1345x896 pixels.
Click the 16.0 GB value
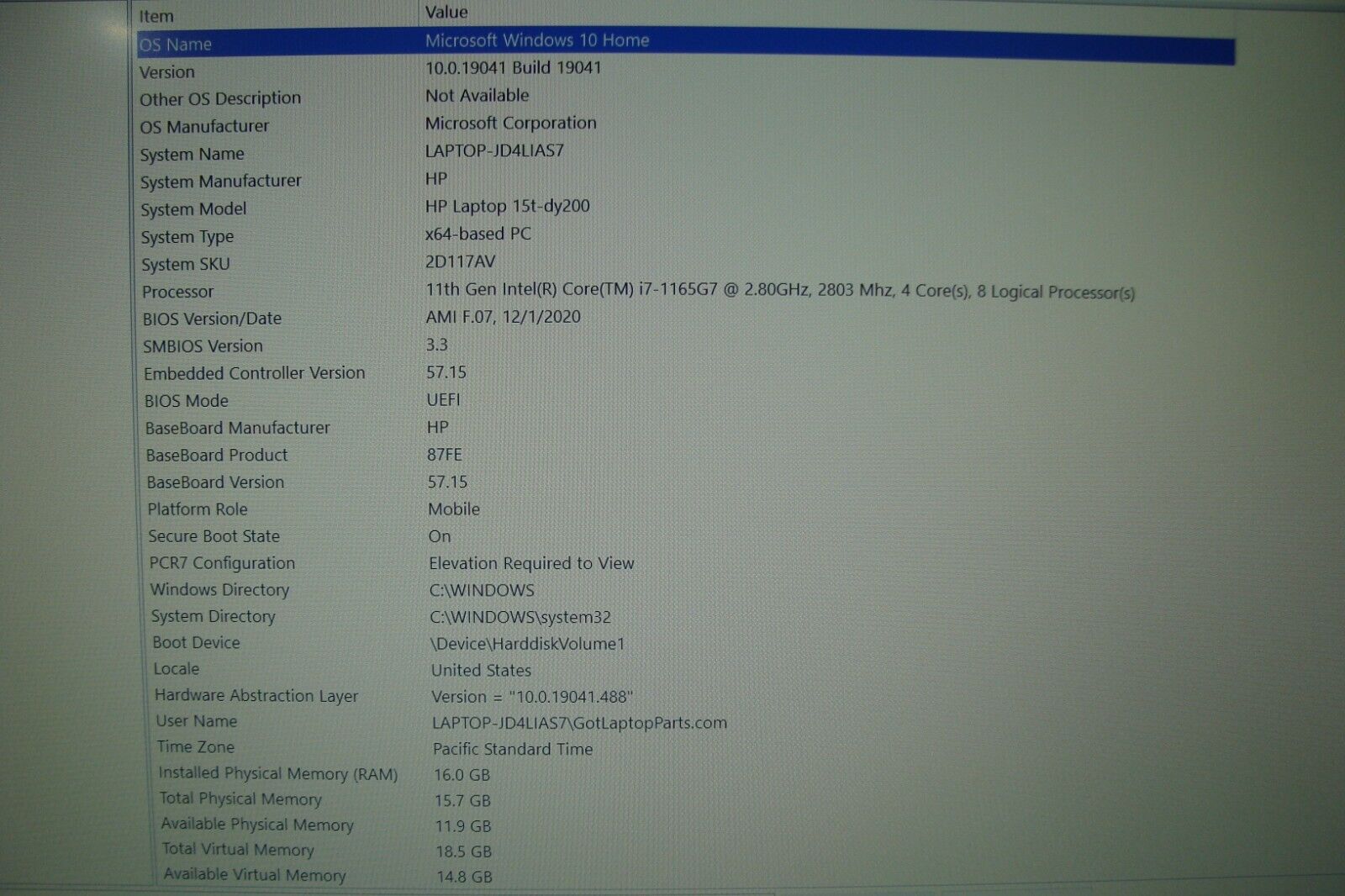pyautogui.click(x=462, y=775)
